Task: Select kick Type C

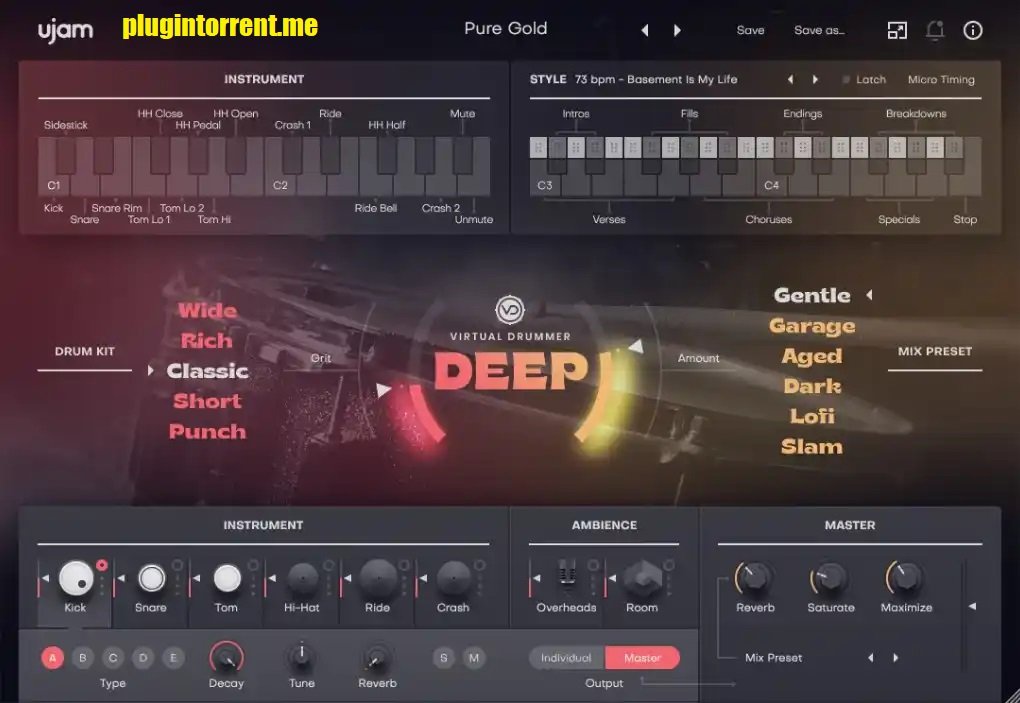Action: [113, 657]
